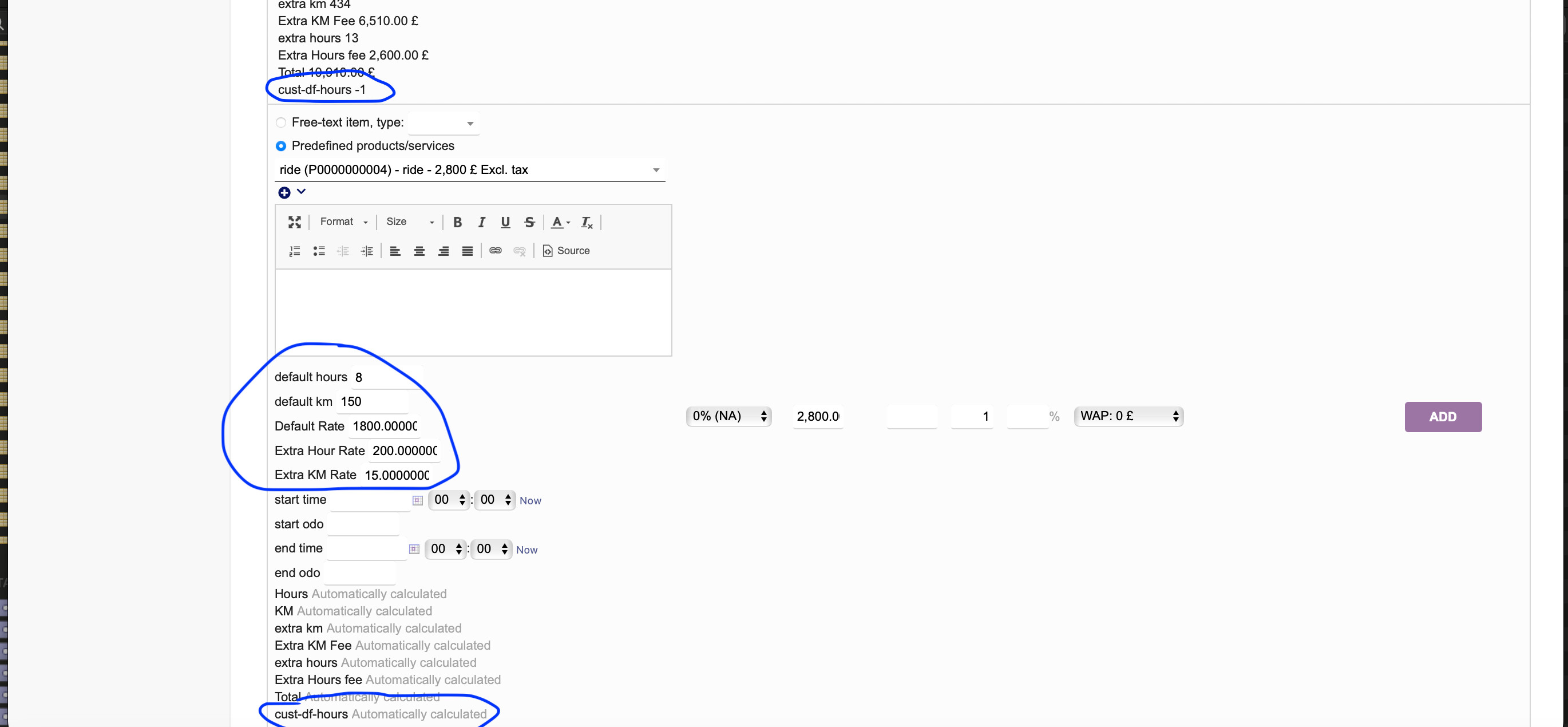Open the Format dropdown
Image resolution: width=1568 pixels, height=727 pixels.
coord(344,222)
